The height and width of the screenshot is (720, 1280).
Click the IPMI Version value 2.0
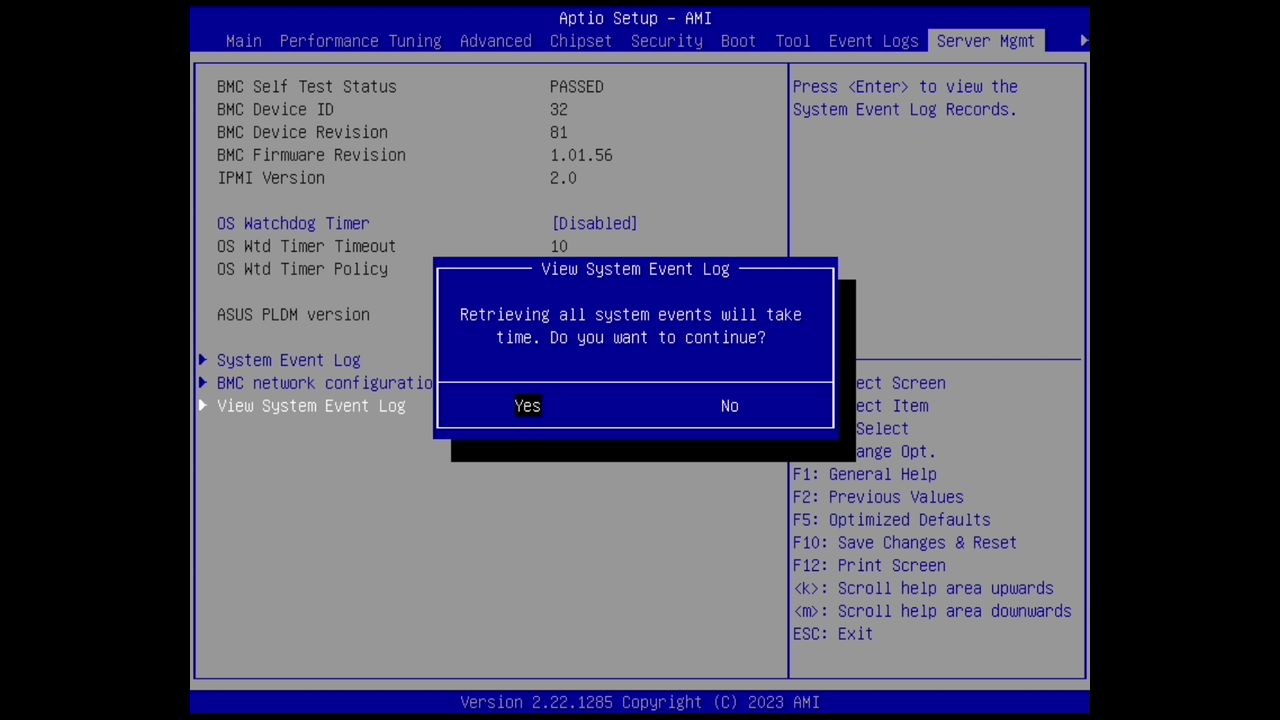click(x=563, y=178)
